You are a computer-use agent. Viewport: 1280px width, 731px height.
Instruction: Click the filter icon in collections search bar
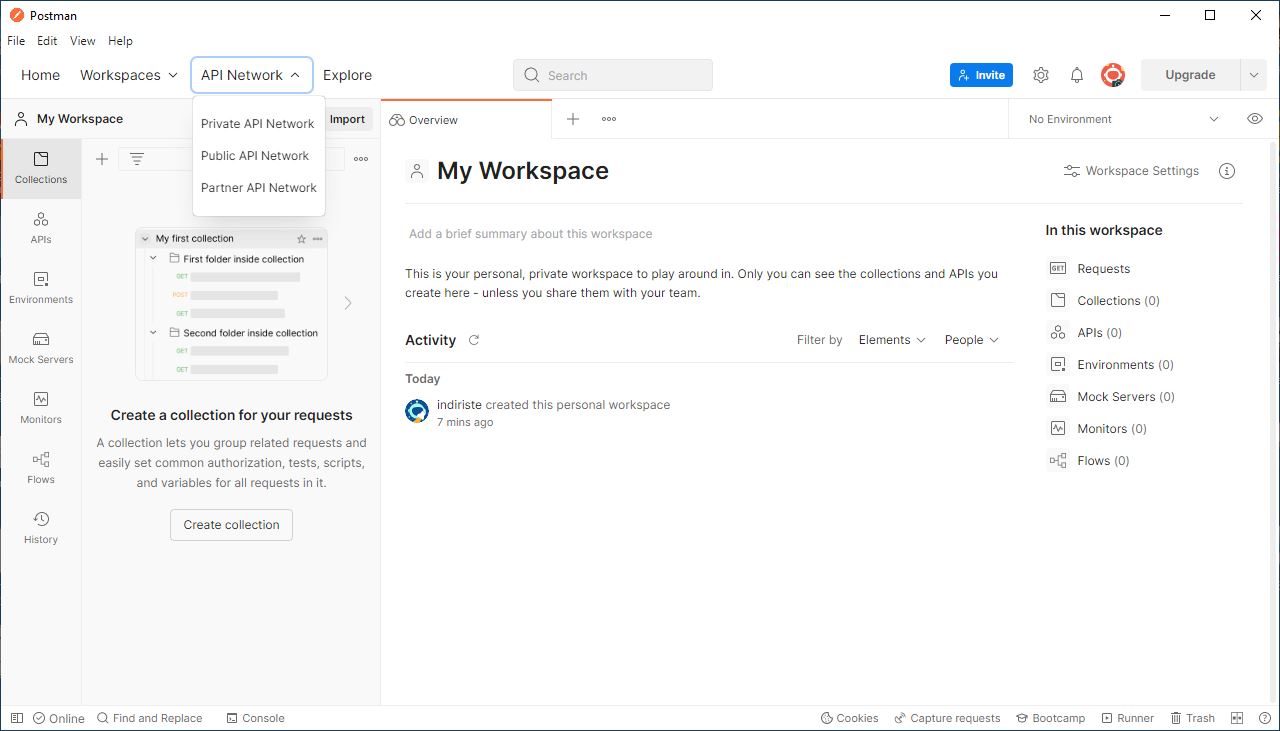pos(137,159)
